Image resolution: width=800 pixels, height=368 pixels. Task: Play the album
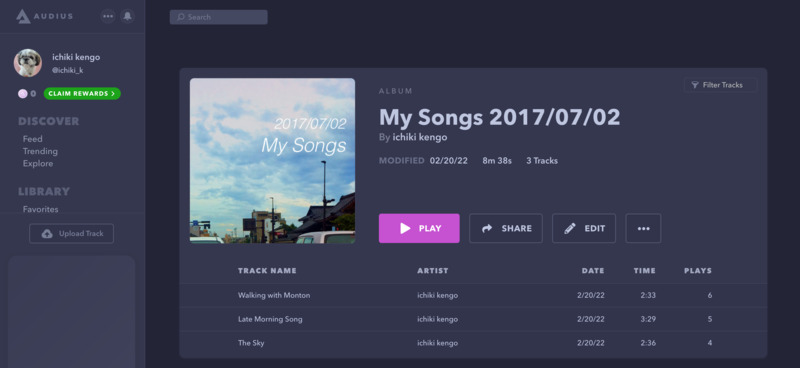coord(419,228)
